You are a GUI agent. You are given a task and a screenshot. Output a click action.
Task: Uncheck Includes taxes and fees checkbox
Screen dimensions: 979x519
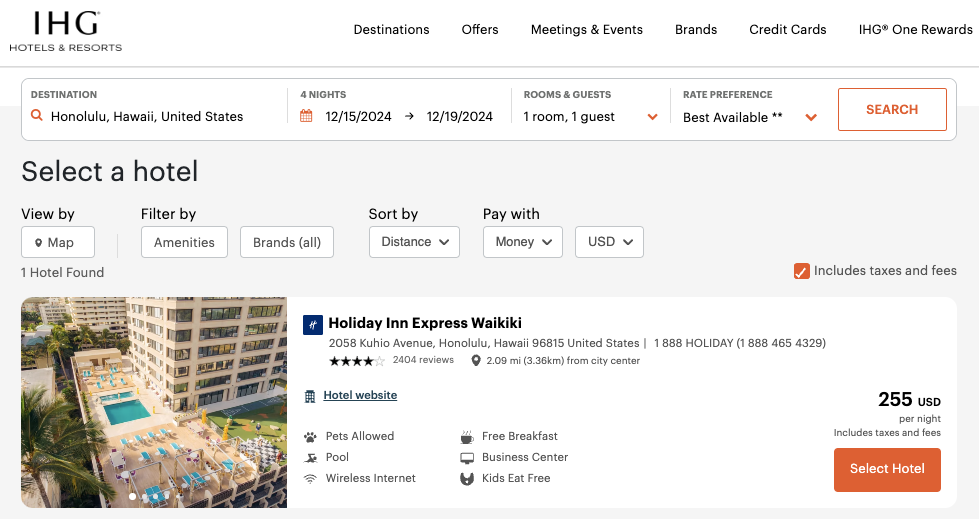click(802, 271)
